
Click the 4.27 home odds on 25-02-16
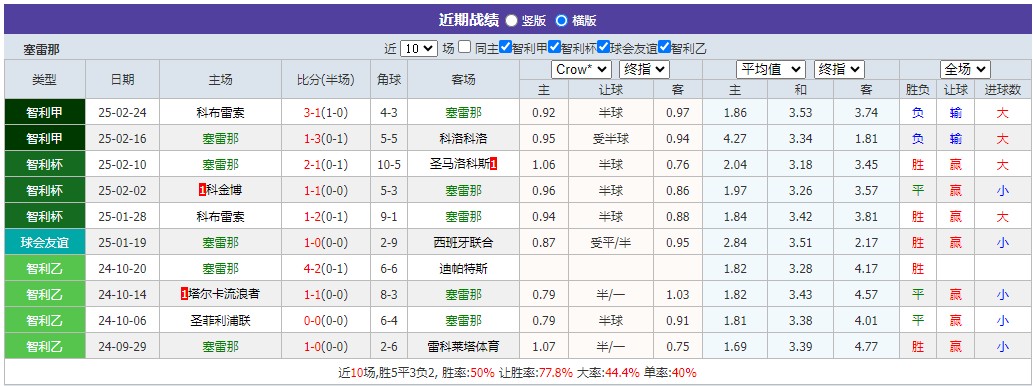coord(735,139)
